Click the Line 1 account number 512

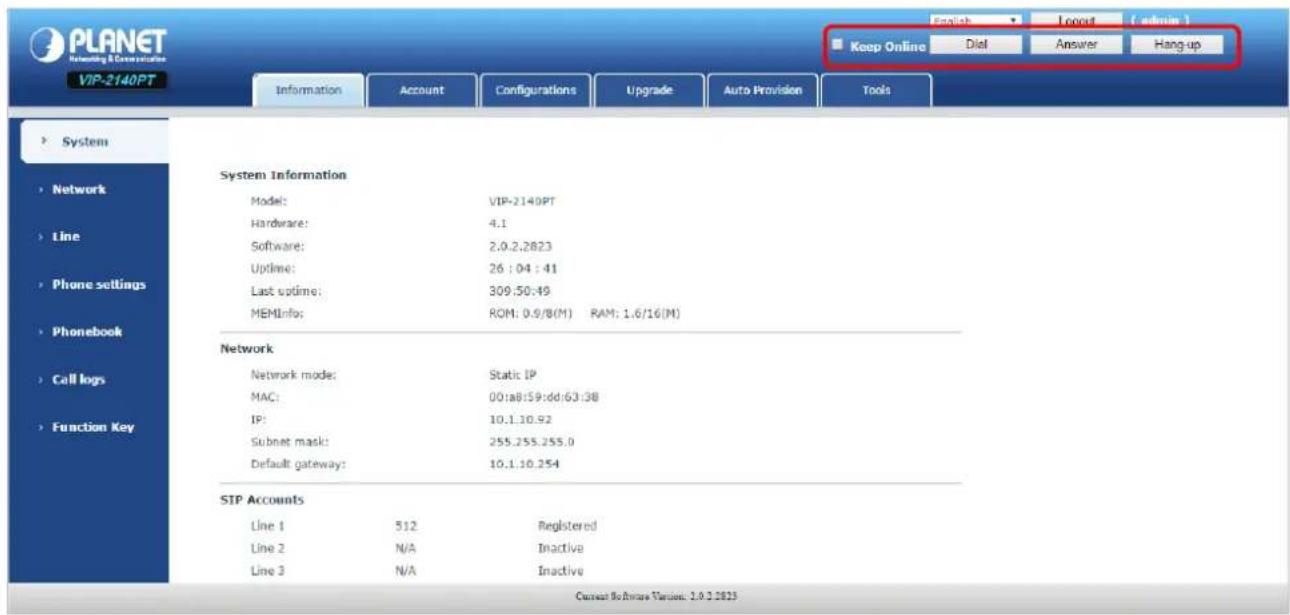pos(406,526)
